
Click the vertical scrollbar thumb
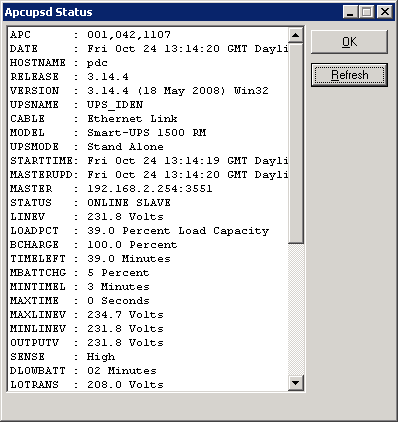coord(296,143)
